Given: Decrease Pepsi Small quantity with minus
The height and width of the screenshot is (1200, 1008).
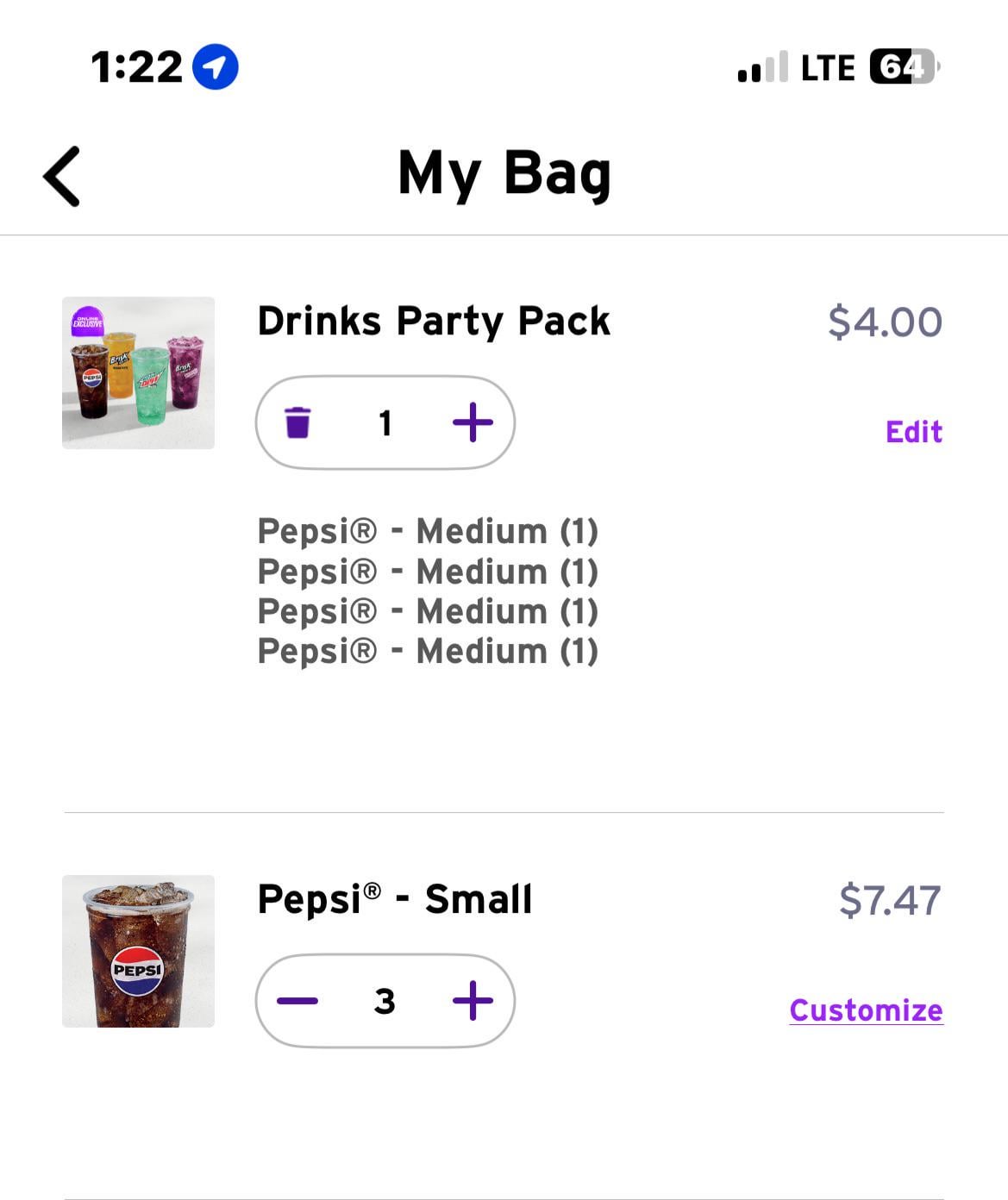Looking at the screenshot, I should click(x=297, y=1001).
